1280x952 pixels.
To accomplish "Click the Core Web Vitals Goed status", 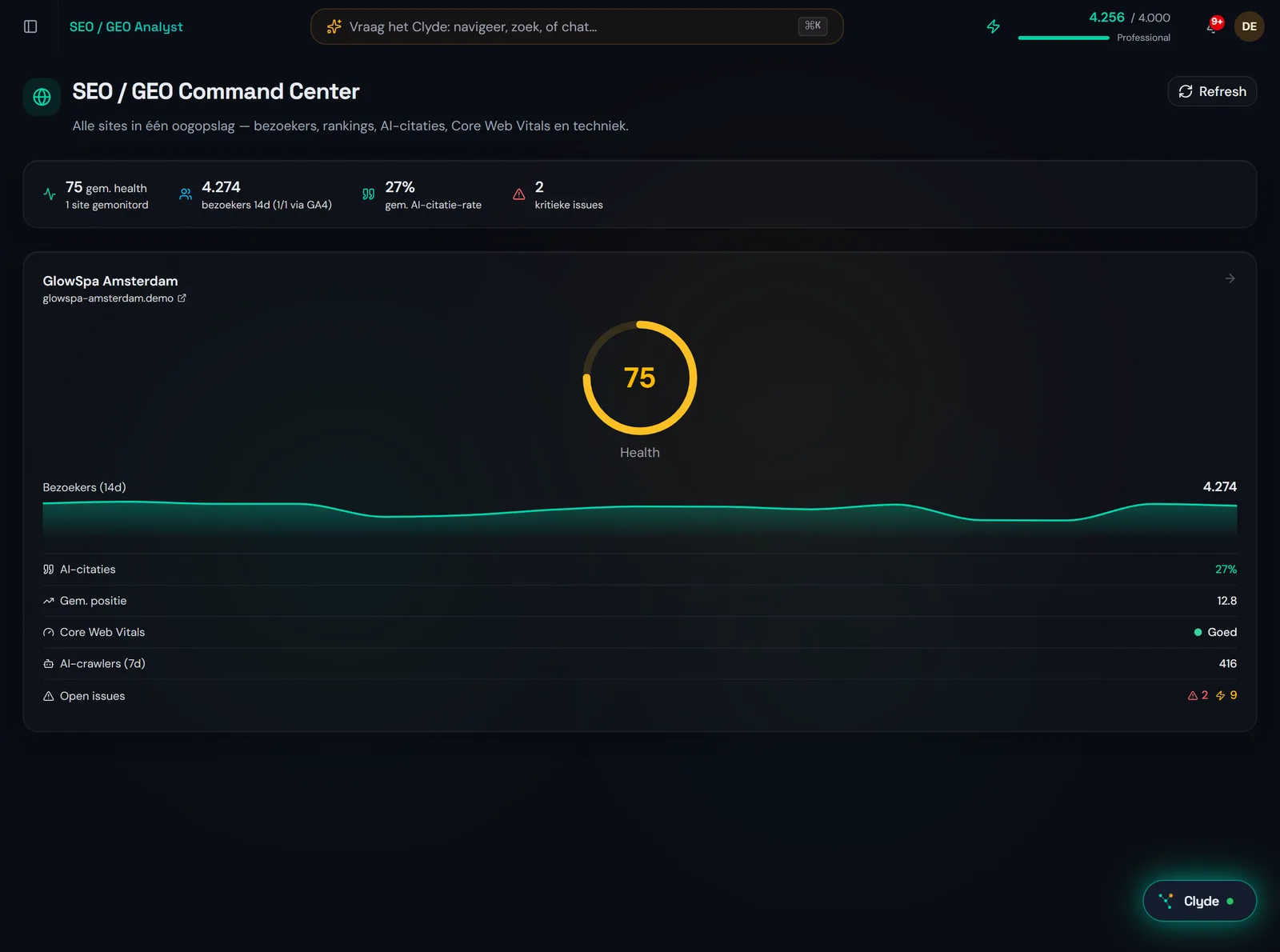I will [x=1215, y=632].
